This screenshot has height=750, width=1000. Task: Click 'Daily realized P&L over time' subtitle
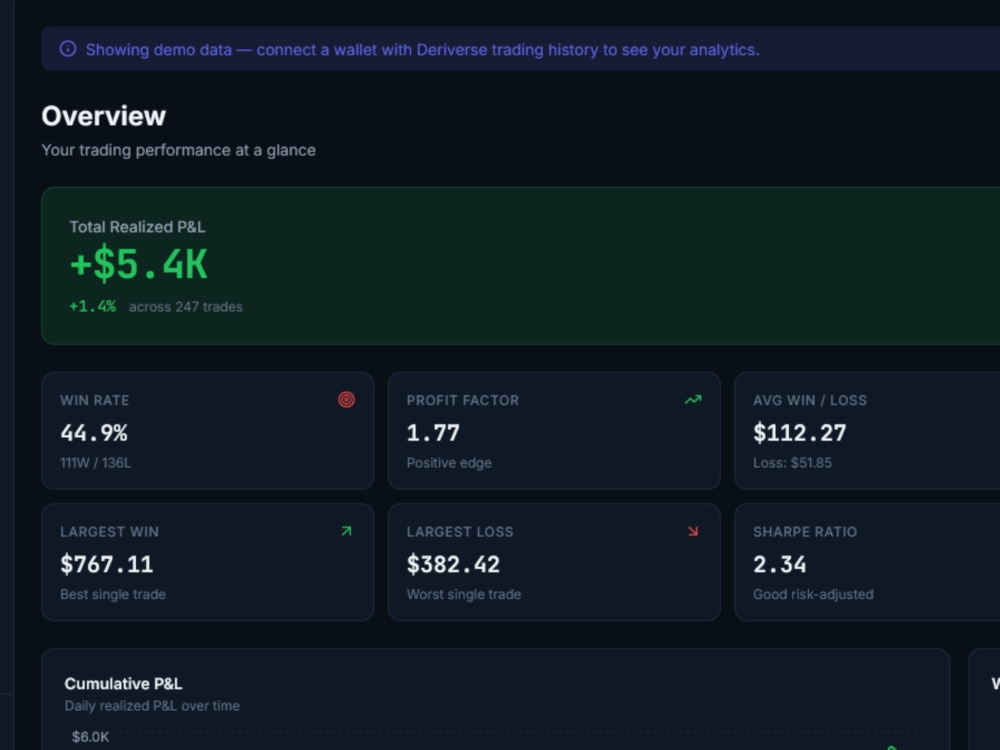pyautogui.click(x=152, y=706)
